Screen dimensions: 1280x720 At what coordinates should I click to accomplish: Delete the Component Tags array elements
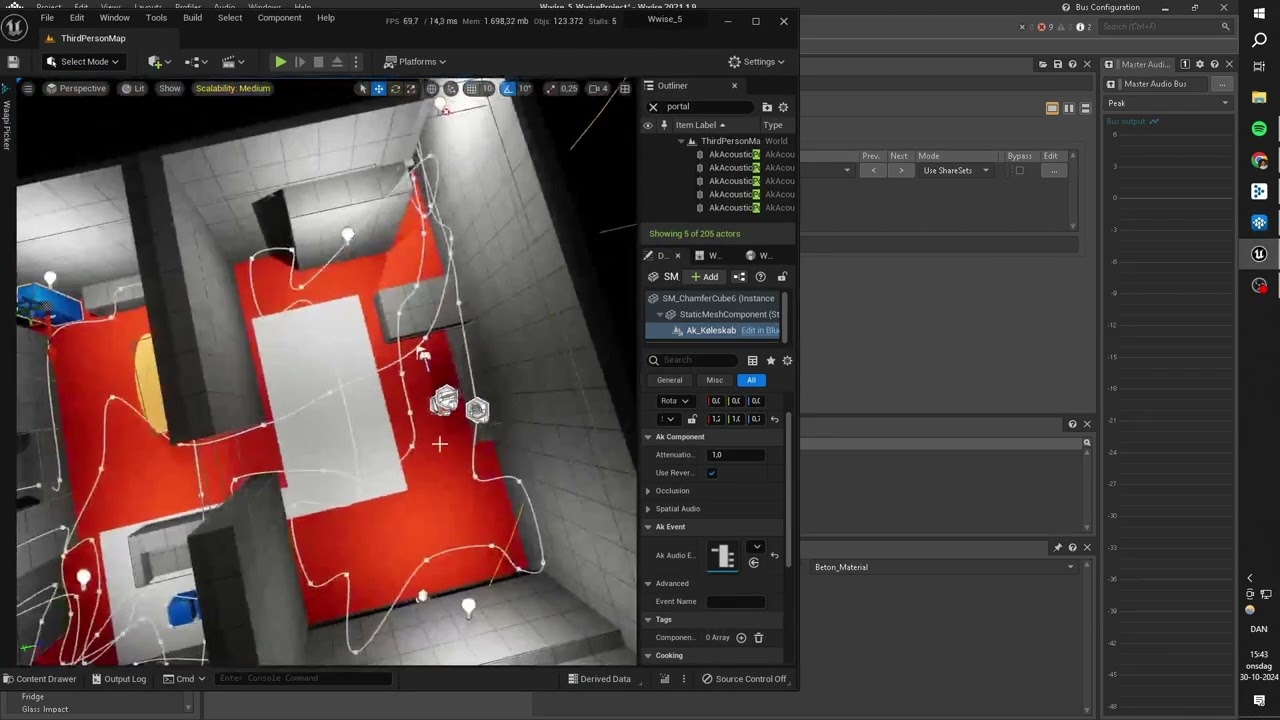point(758,638)
